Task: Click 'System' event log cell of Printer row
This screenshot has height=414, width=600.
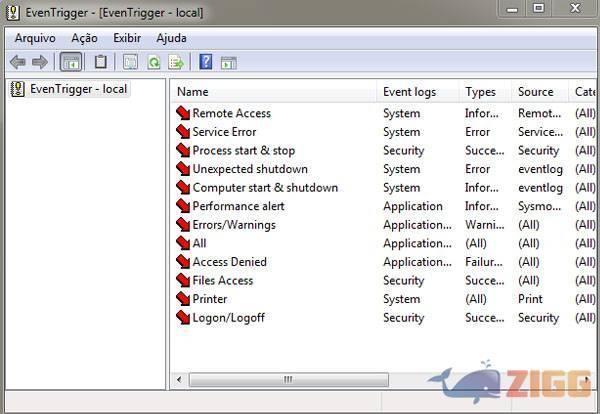Action: pyautogui.click(x=401, y=299)
